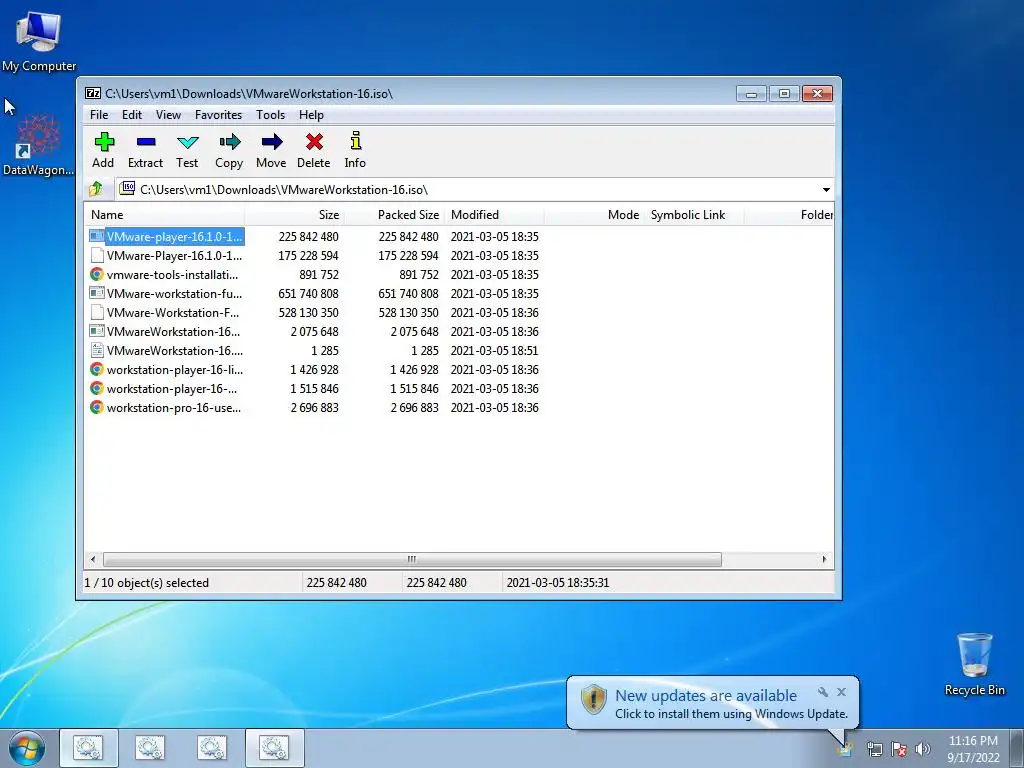Open the Tools menu
Viewport: 1024px width, 768px height.
[x=270, y=115]
